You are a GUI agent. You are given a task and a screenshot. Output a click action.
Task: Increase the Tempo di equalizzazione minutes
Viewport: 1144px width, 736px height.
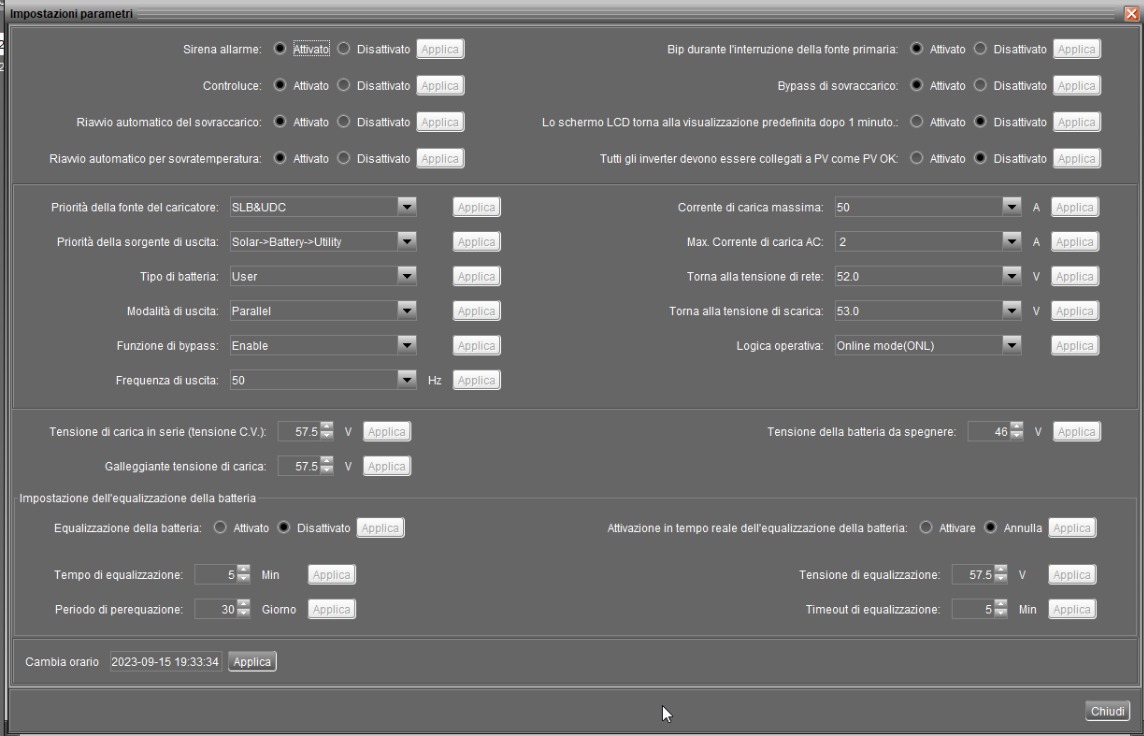pyautogui.click(x=244, y=570)
